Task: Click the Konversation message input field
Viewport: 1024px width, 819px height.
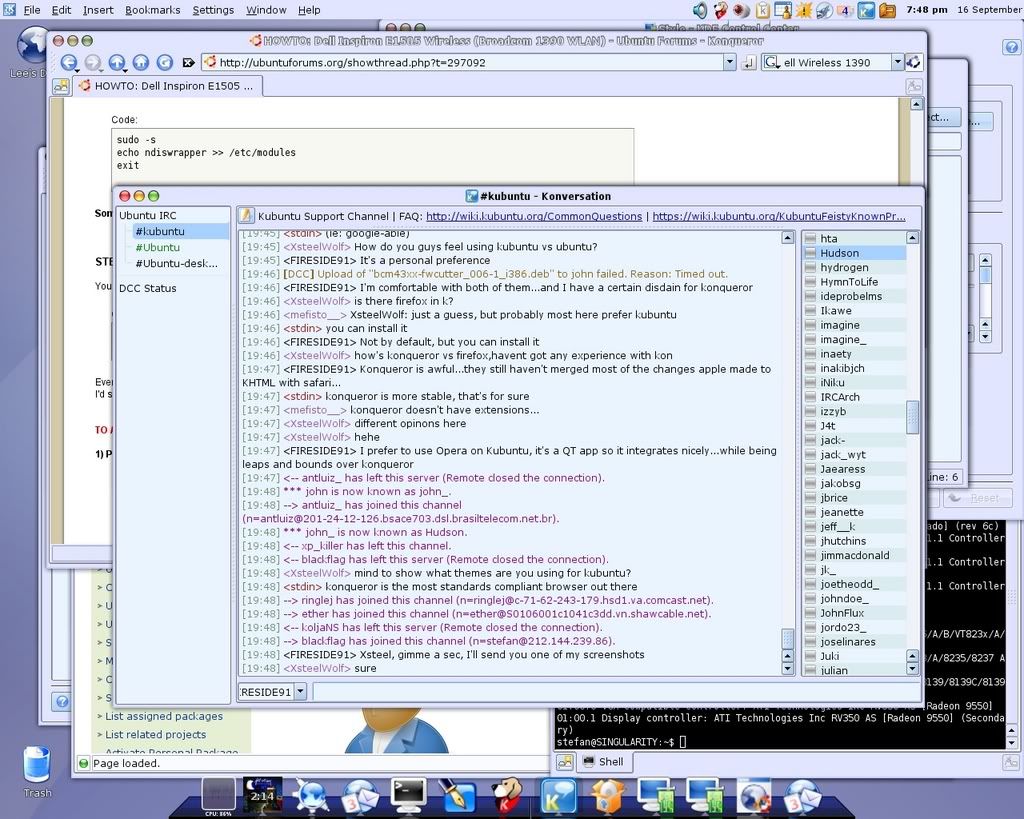Action: (x=615, y=691)
